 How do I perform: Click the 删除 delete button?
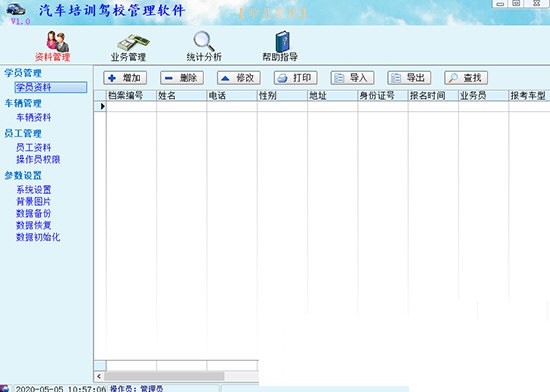click(182, 78)
